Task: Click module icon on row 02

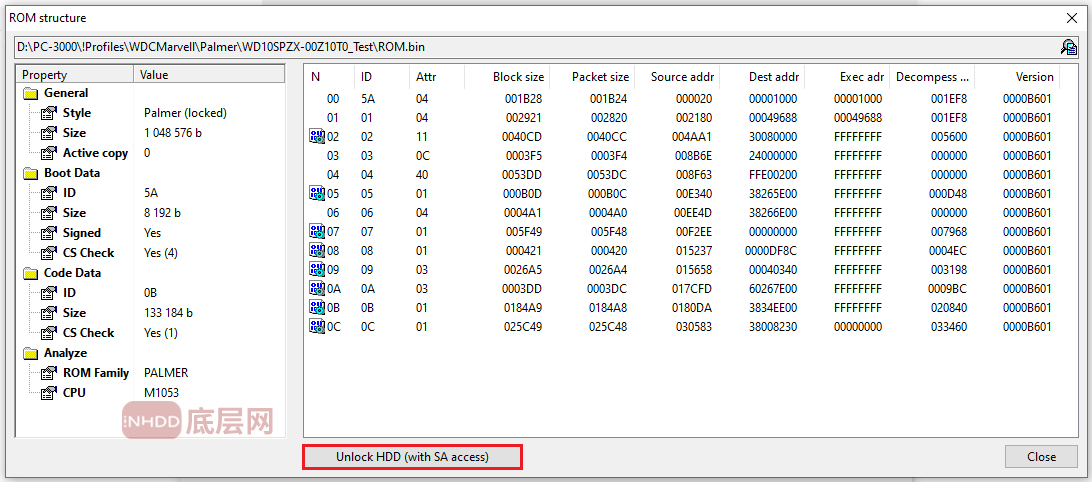Action: 317,137
